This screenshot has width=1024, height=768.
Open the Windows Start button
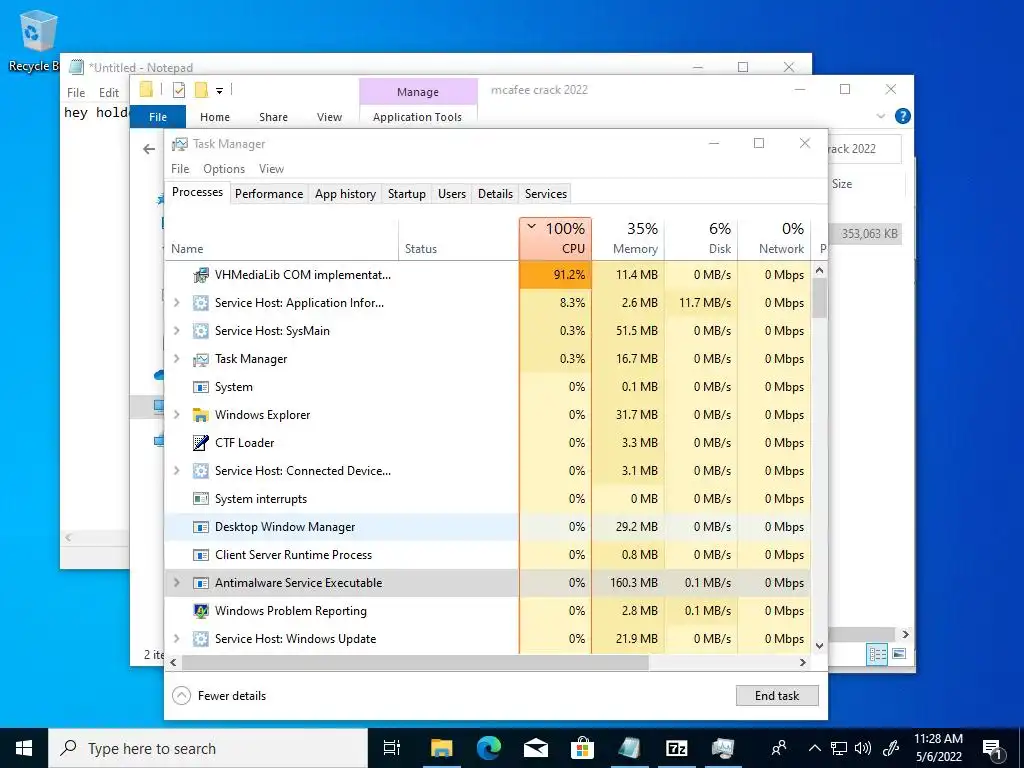coord(24,748)
